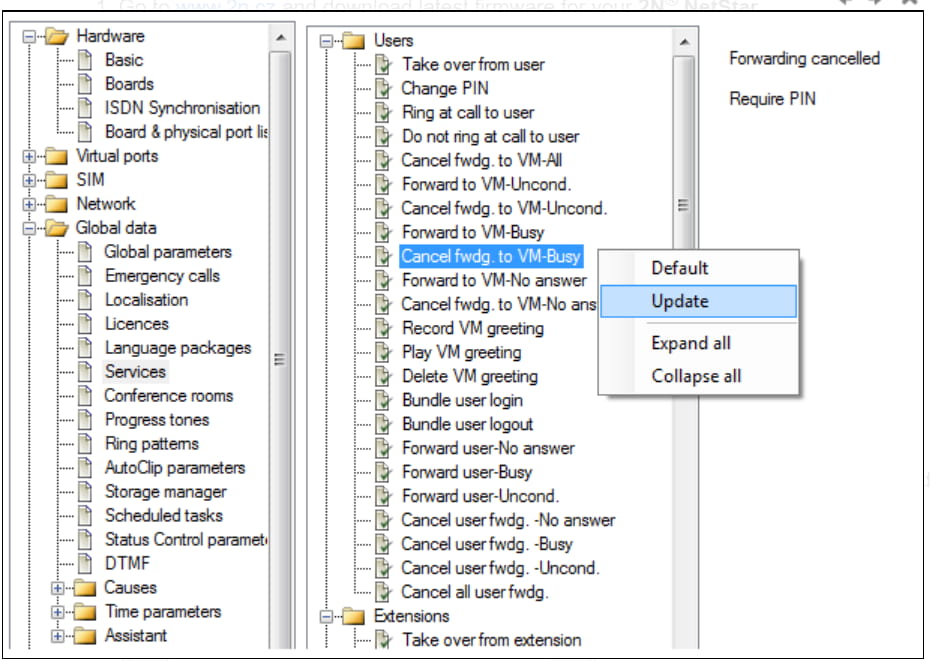Click the Cancel all user fwdg. icon

pyautogui.click(x=384, y=592)
